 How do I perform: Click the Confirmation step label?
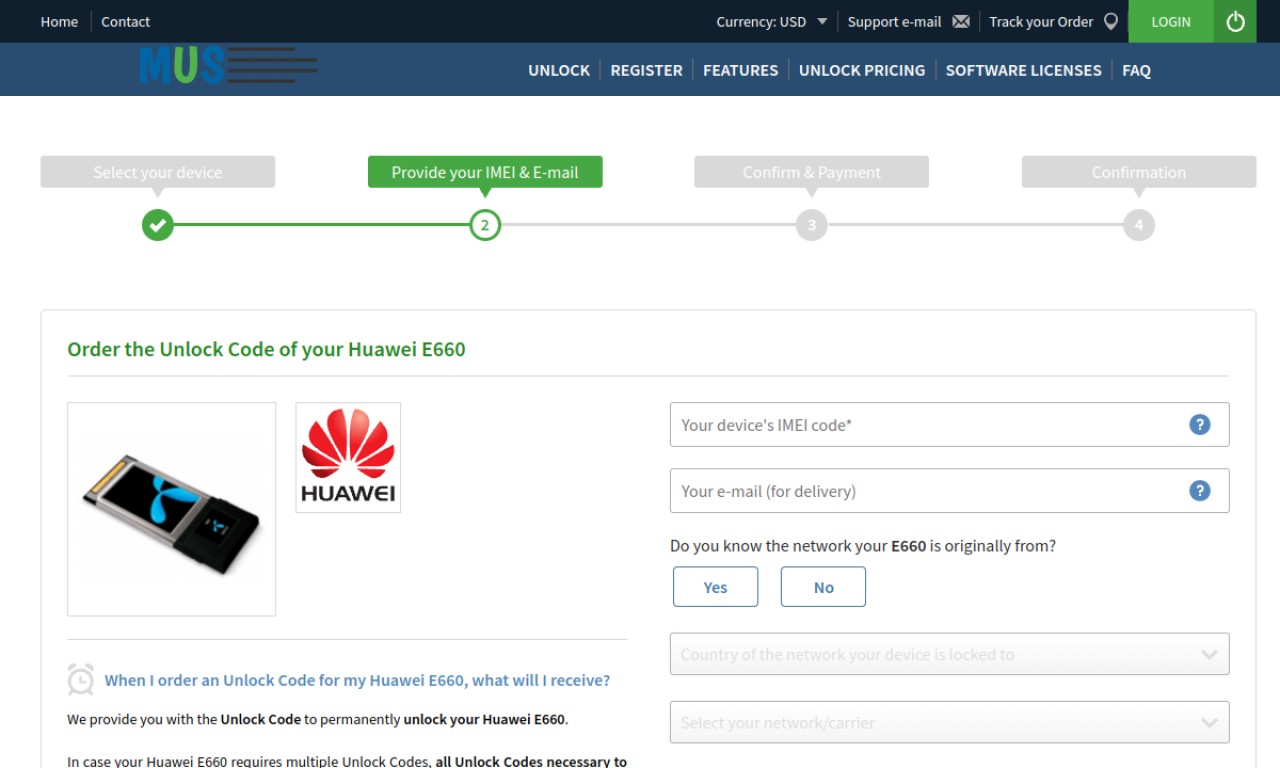coord(1138,172)
